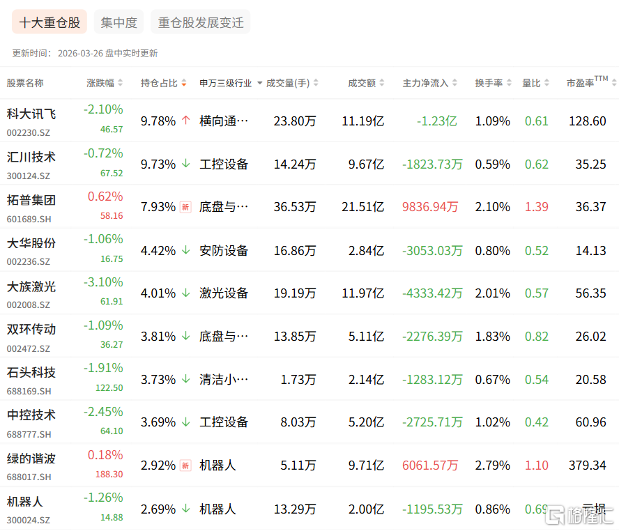The height and width of the screenshot is (532, 620).
Task: Click the 新 badge beside 2.92%
Action: click(185, 465)
